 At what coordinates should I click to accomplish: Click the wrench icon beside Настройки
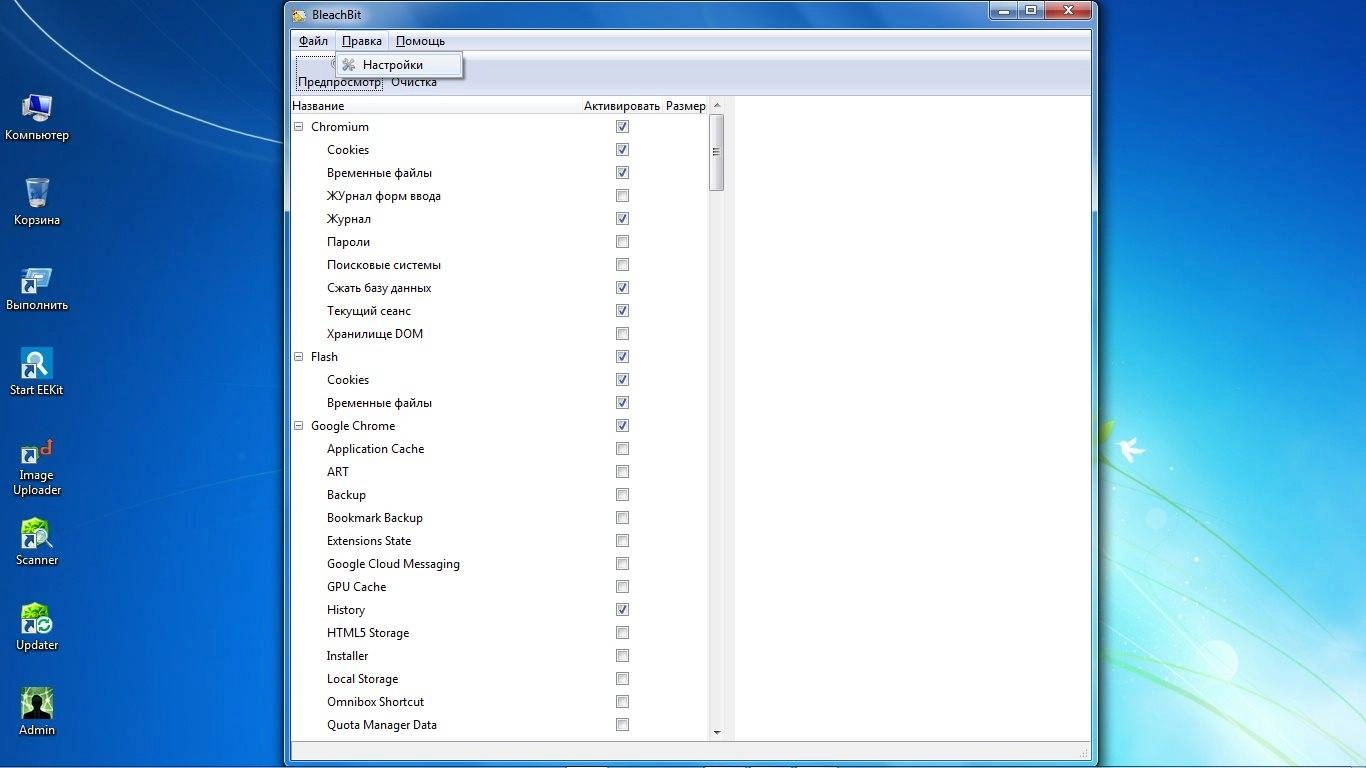coord(348,65)
